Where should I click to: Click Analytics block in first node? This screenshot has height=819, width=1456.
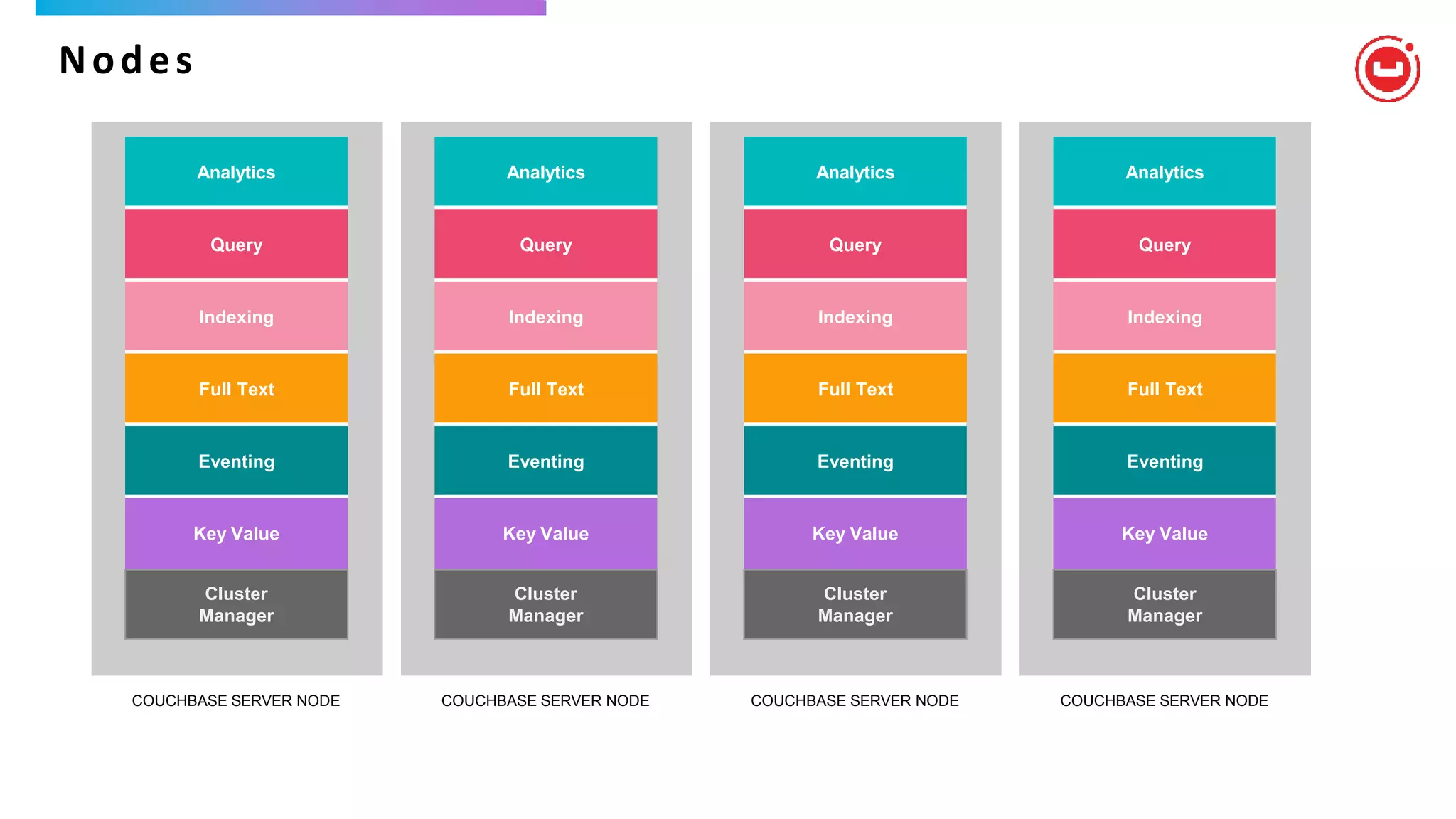click(x=236, y=171)
